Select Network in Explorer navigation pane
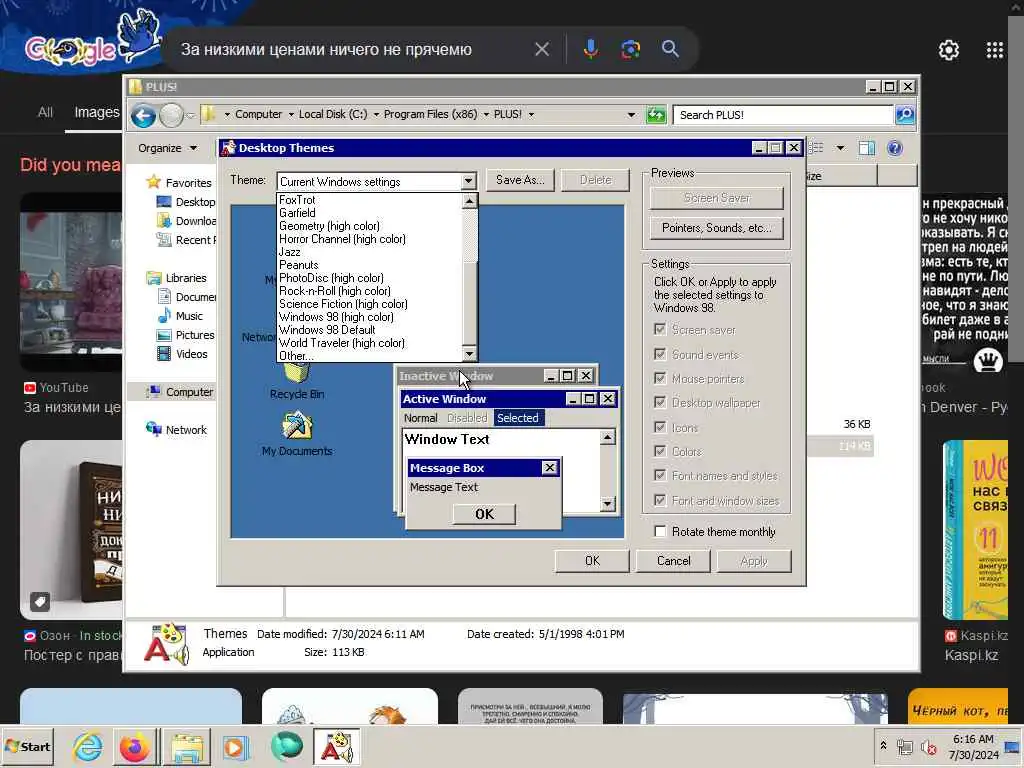 click(177, 430)
